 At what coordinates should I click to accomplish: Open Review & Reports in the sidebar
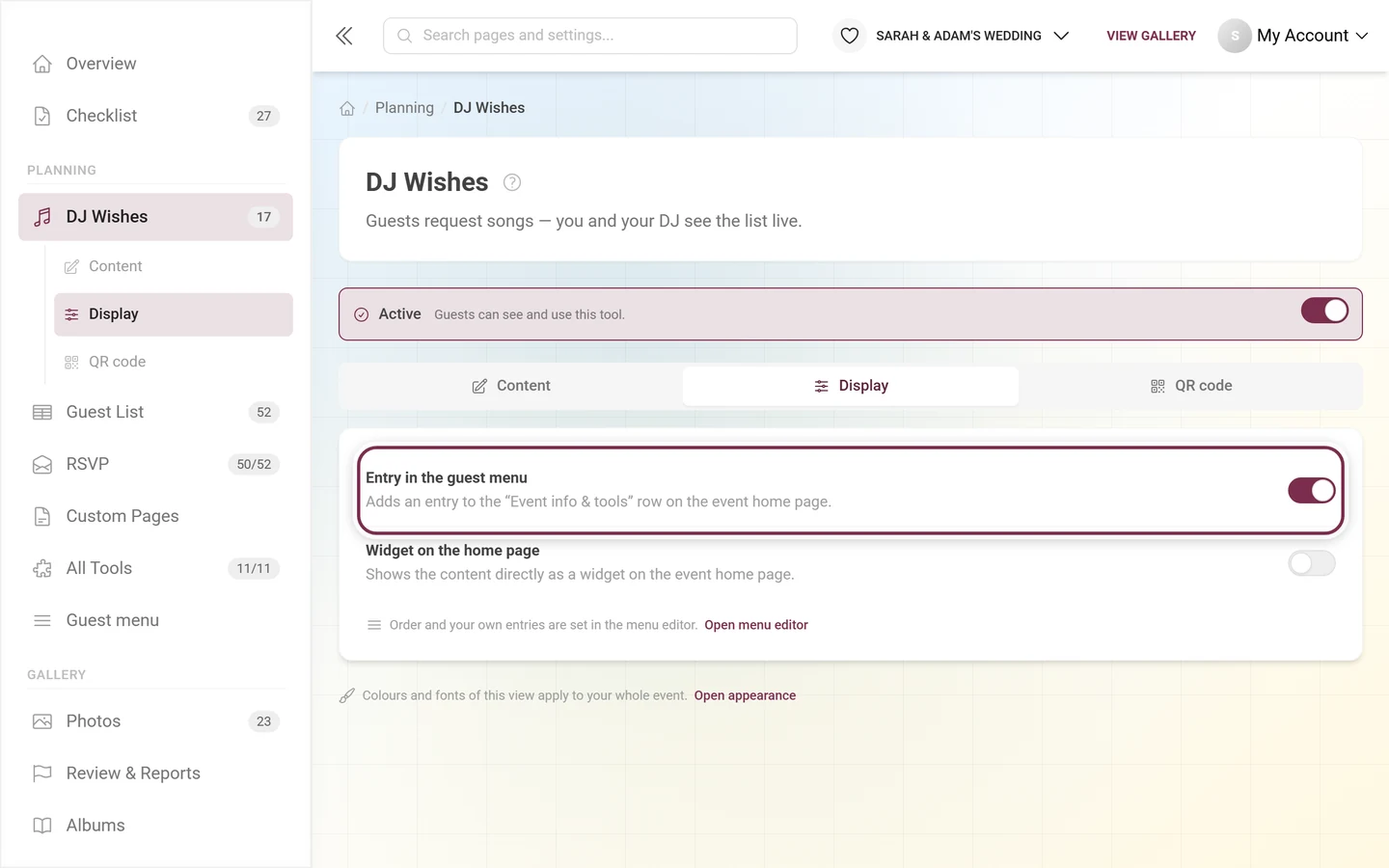click(155, 773)
